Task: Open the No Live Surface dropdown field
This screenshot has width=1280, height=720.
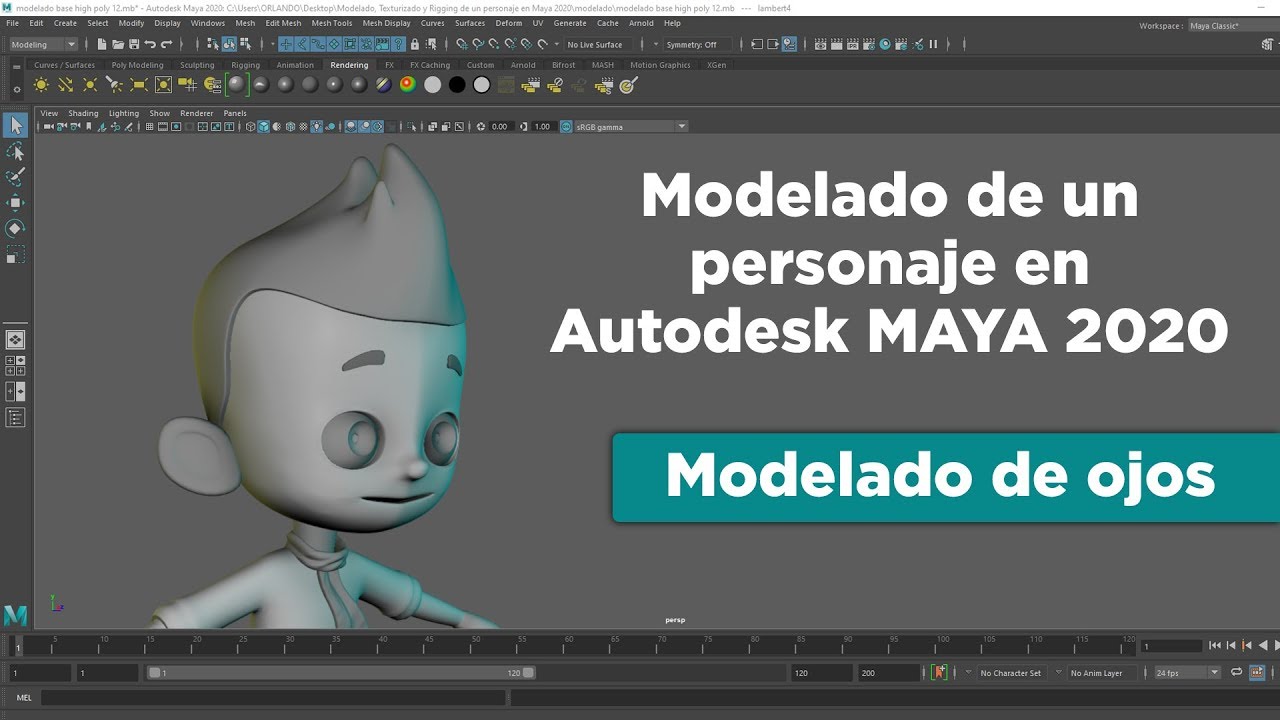Action: [598, 44]
